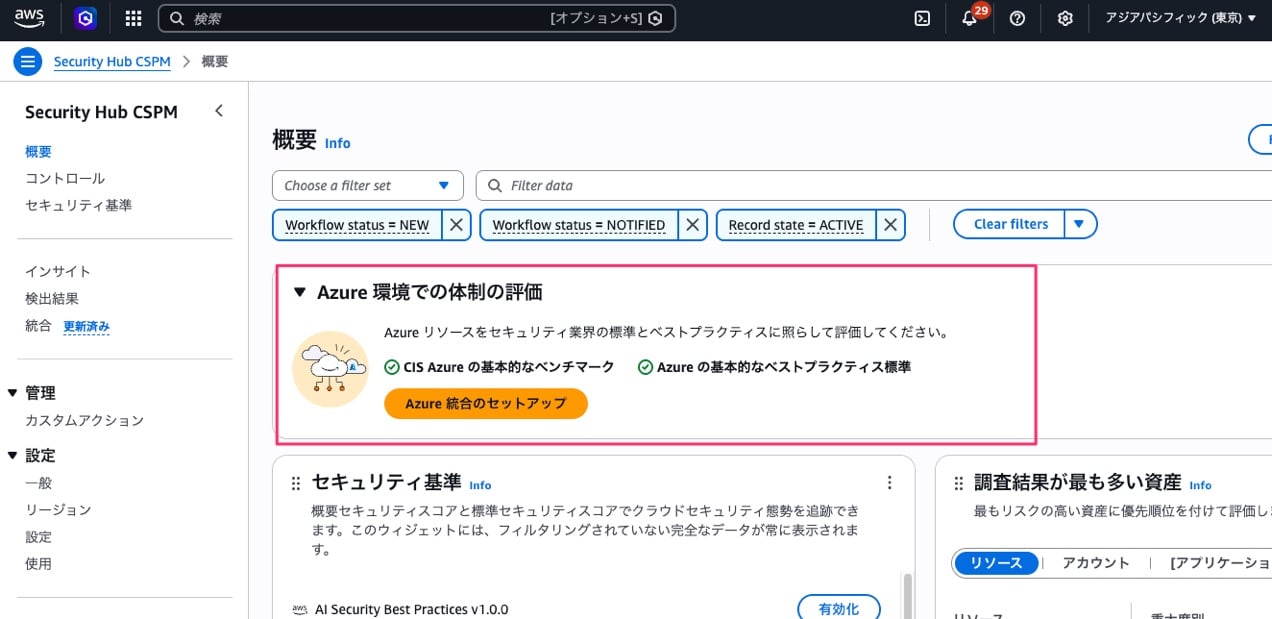
Task: Click the drag handle of 調査結果が最も多い資産 widget
Action: (958, 484)
